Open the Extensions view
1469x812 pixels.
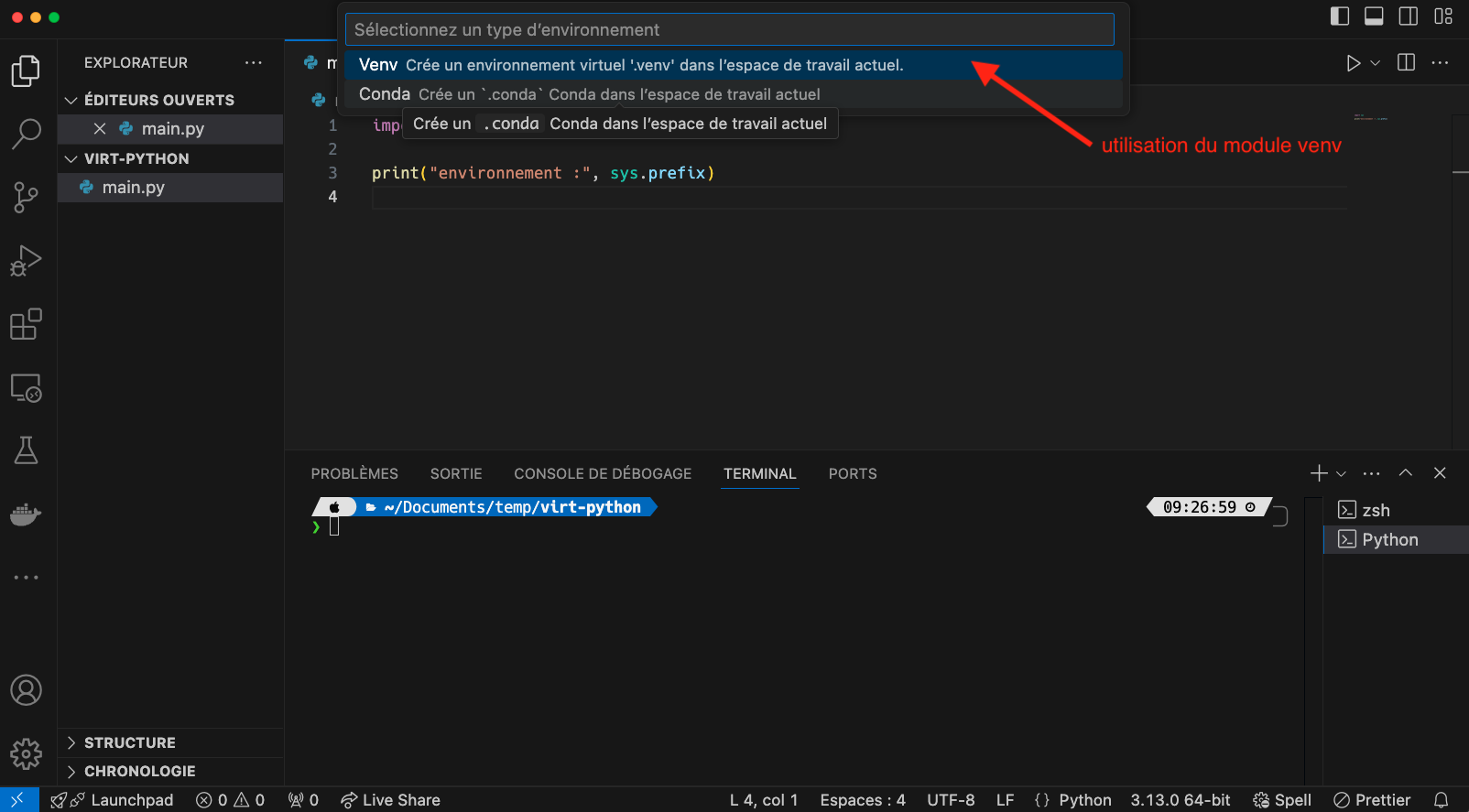26,324
